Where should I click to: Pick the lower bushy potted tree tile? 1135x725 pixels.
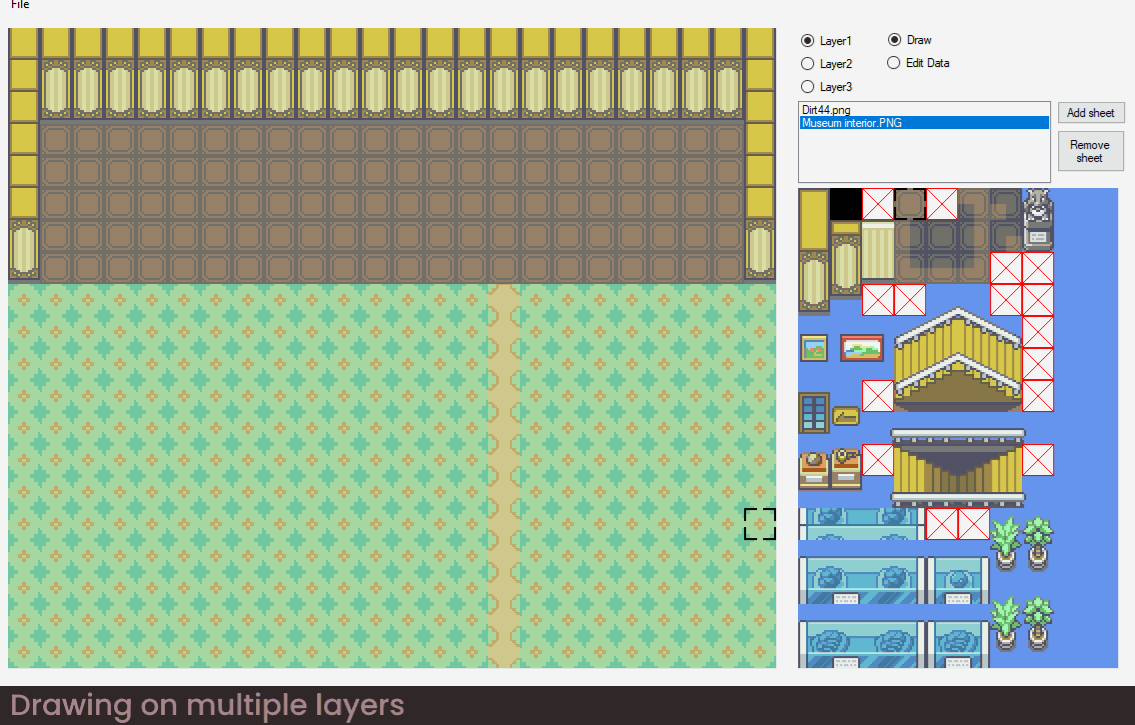pyautogui.click(x=1038, y=624)
